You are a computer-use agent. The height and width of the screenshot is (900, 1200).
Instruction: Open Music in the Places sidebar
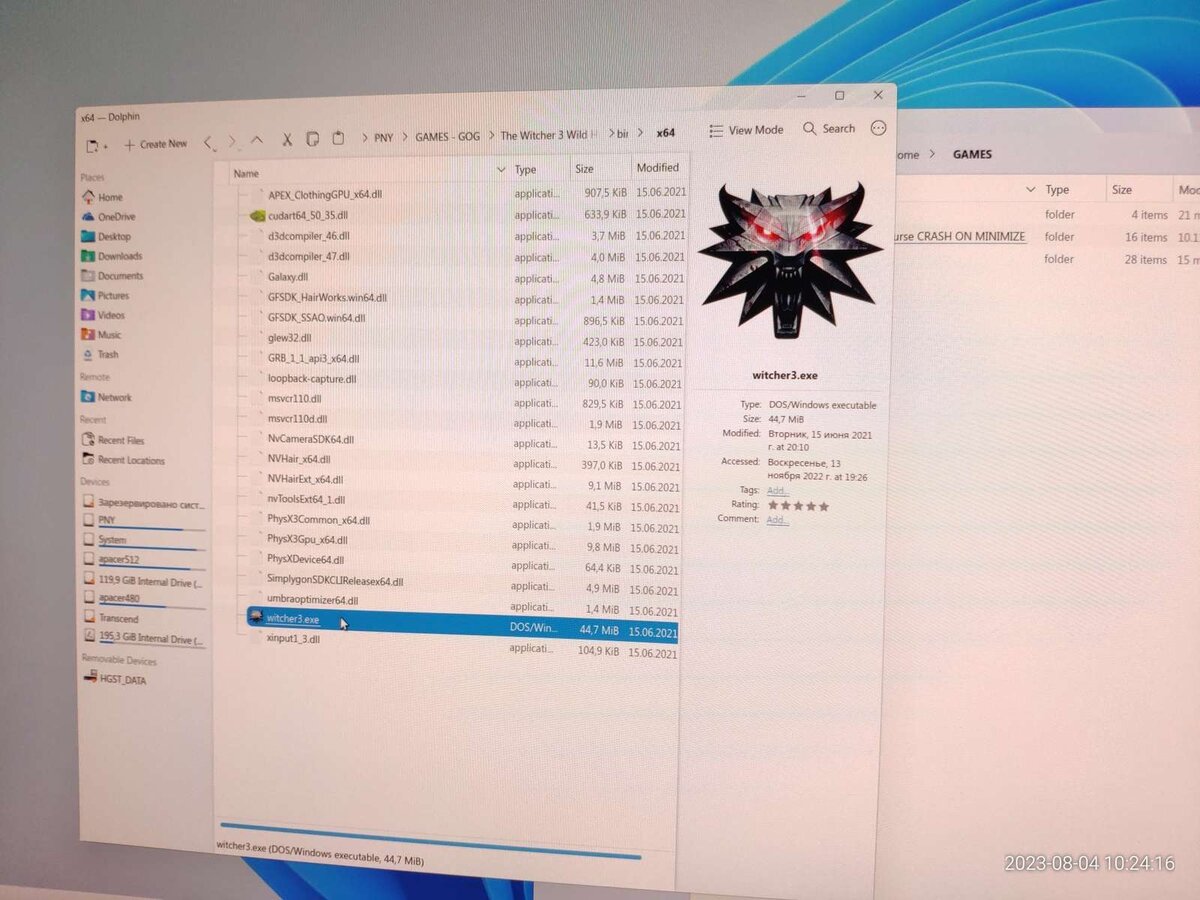coord(102,335)
